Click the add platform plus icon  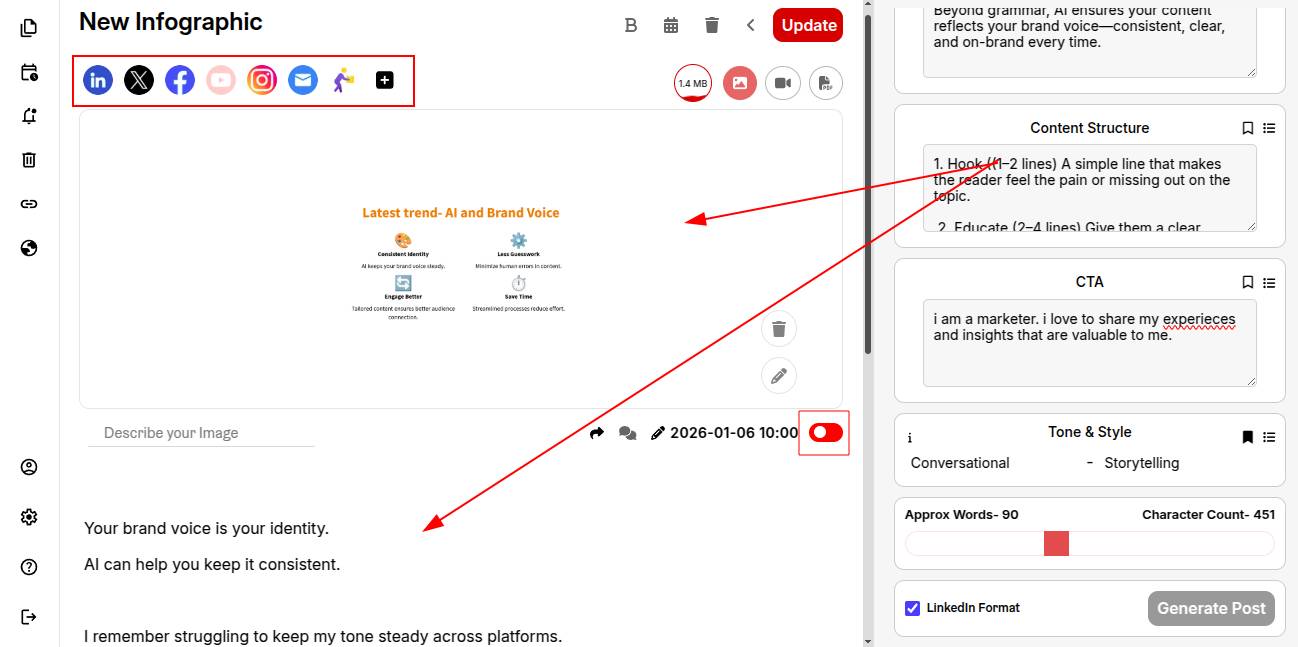click(385, 80)
